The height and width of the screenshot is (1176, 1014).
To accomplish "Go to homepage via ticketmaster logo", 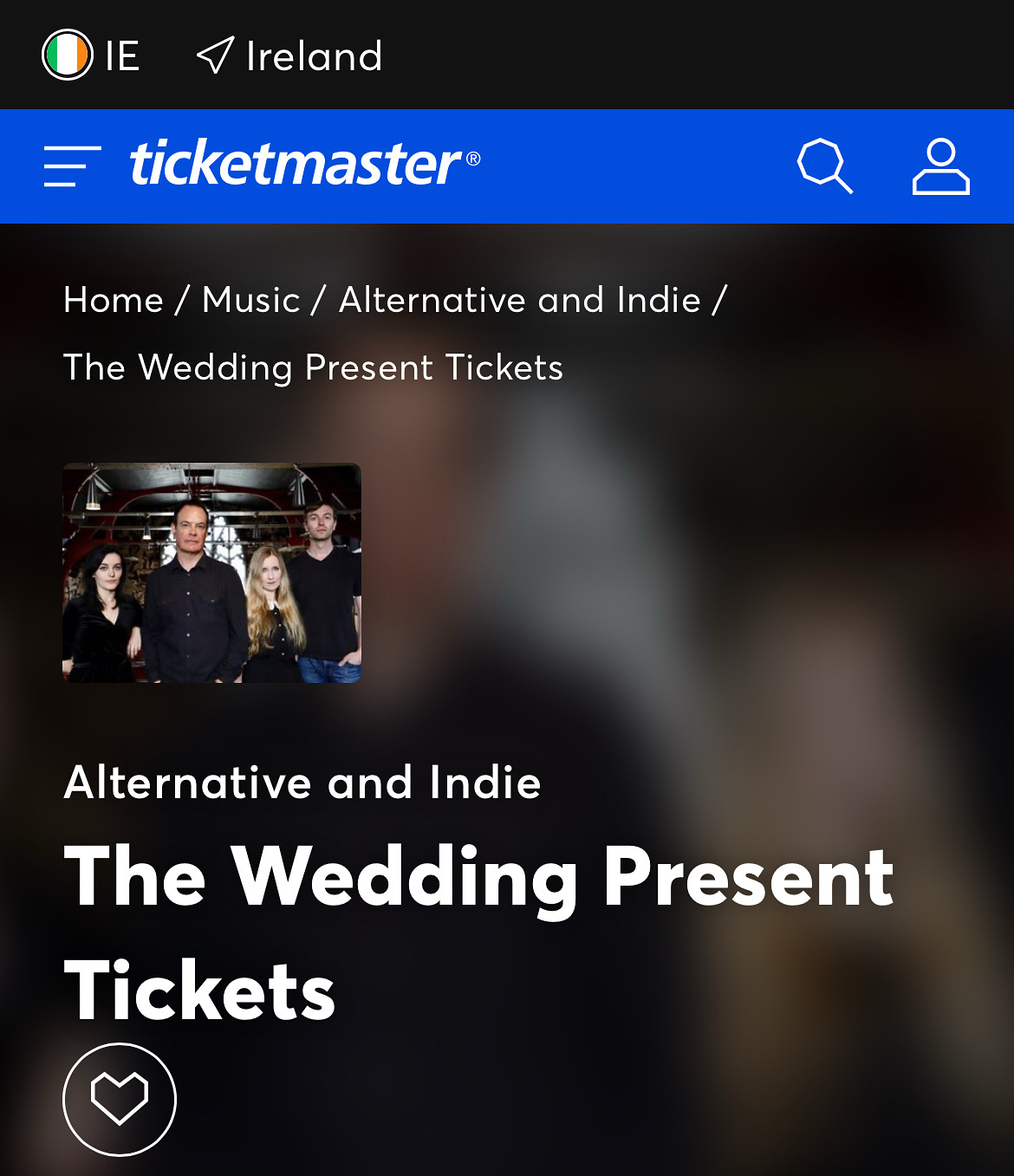I will [x=296, y=164].
